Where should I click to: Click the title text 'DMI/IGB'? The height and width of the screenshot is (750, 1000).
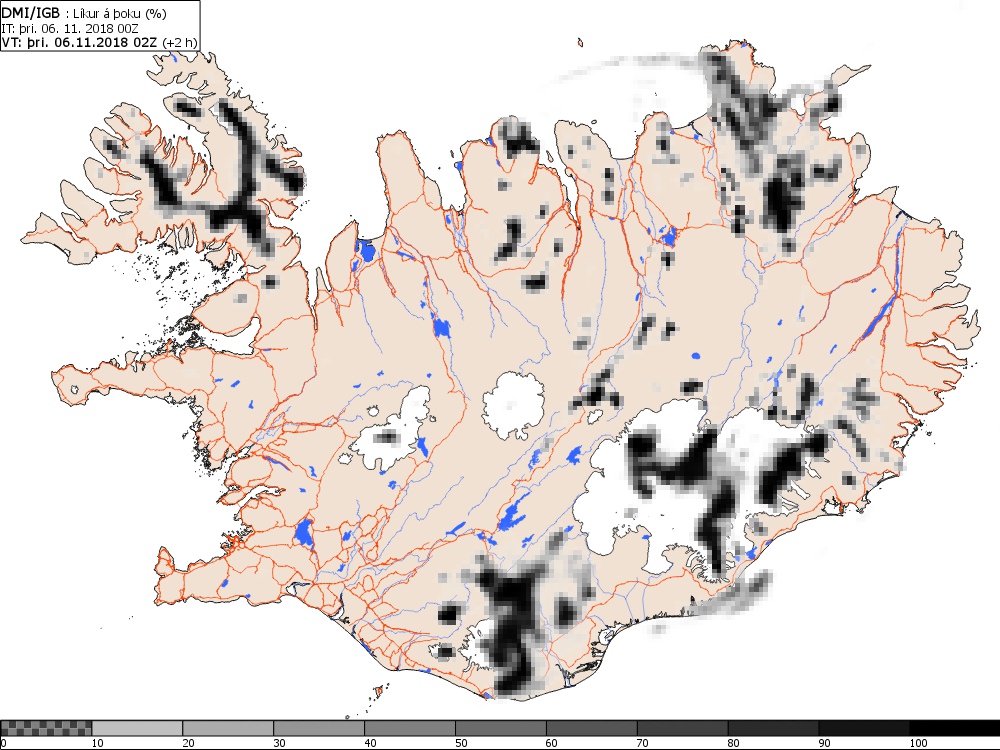coord(32,13)
